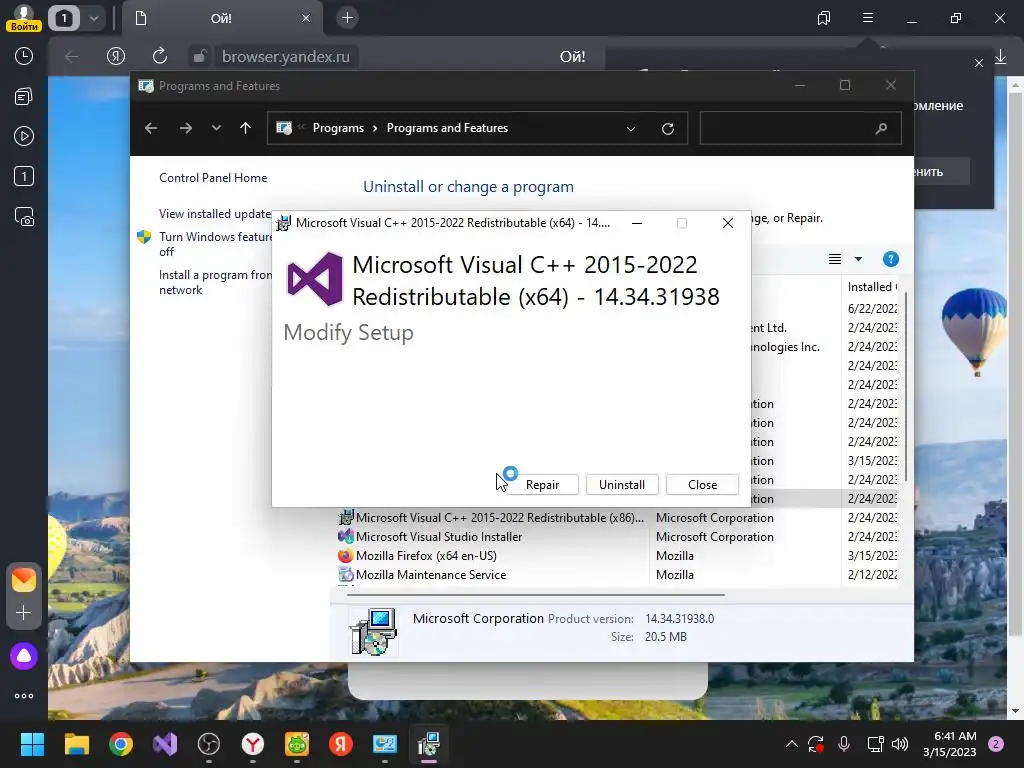Open the blue help question icon

[890, 259]
